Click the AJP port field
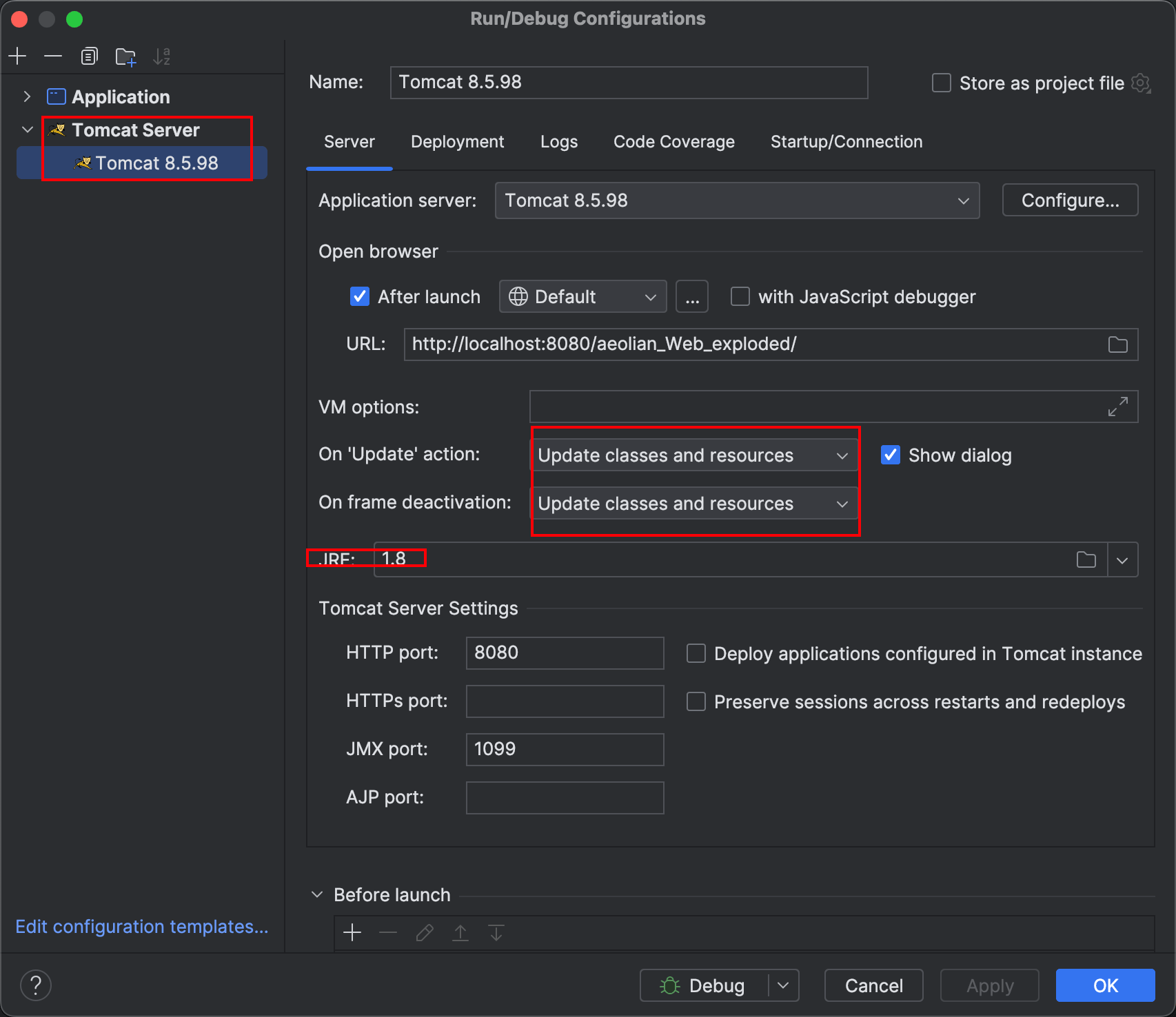 (565, 798)
